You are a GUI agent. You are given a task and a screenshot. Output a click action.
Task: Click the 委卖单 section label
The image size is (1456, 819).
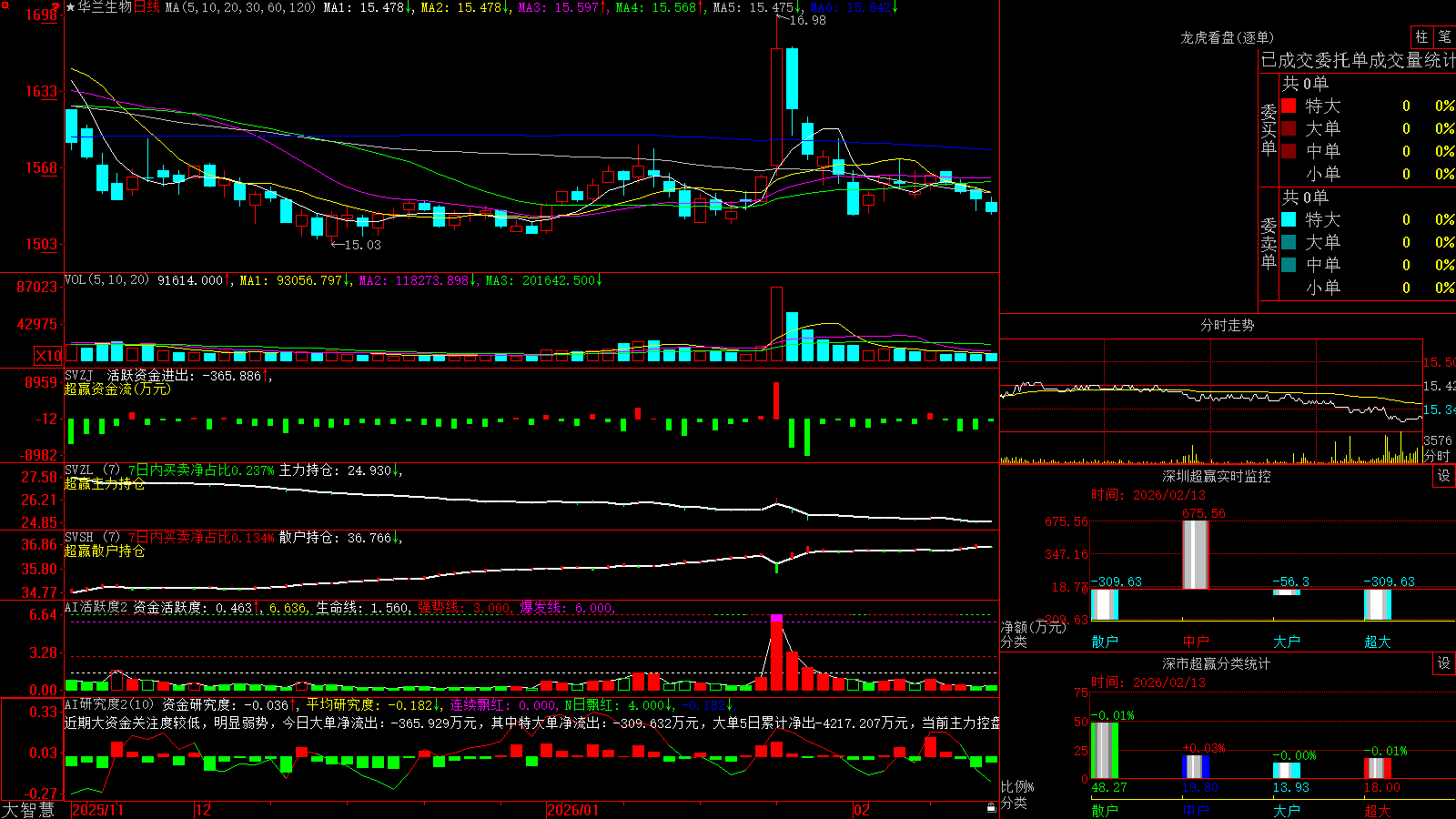coord(1269,243)
